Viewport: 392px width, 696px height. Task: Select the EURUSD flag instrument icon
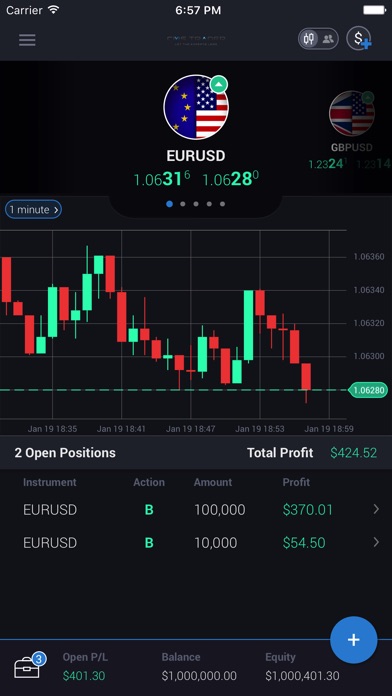coord(196,107)
